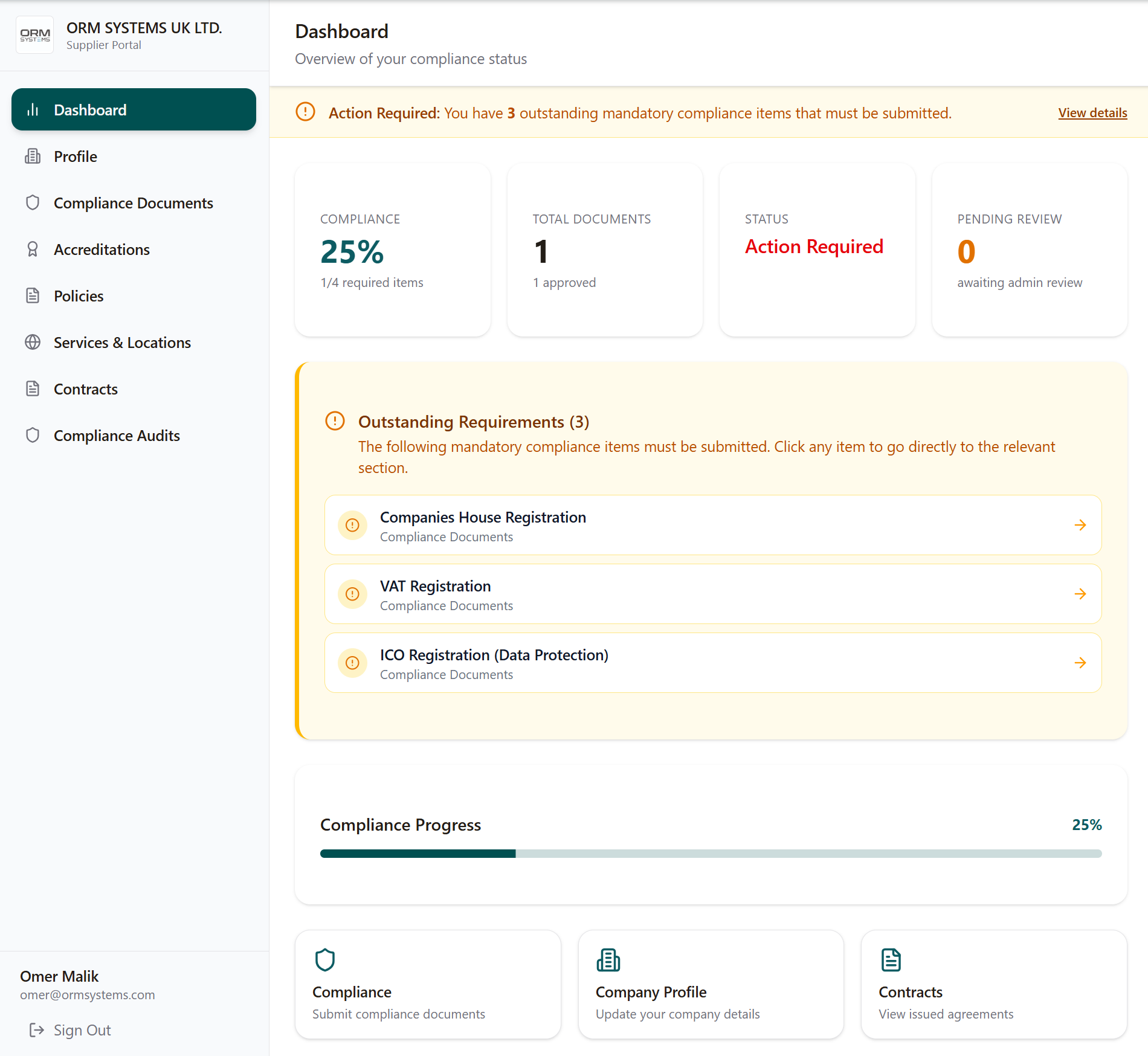Select the Companies House Registration title
The image size is (1148, 1056).
[483, 518]
